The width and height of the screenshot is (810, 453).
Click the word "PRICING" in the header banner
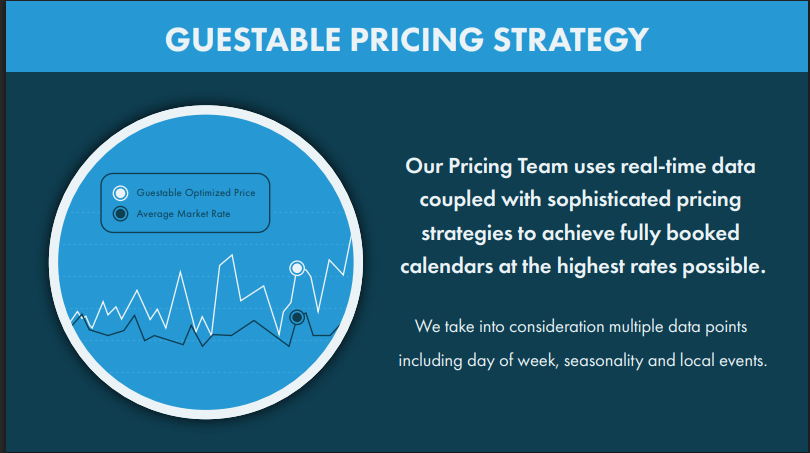(417, 39)
